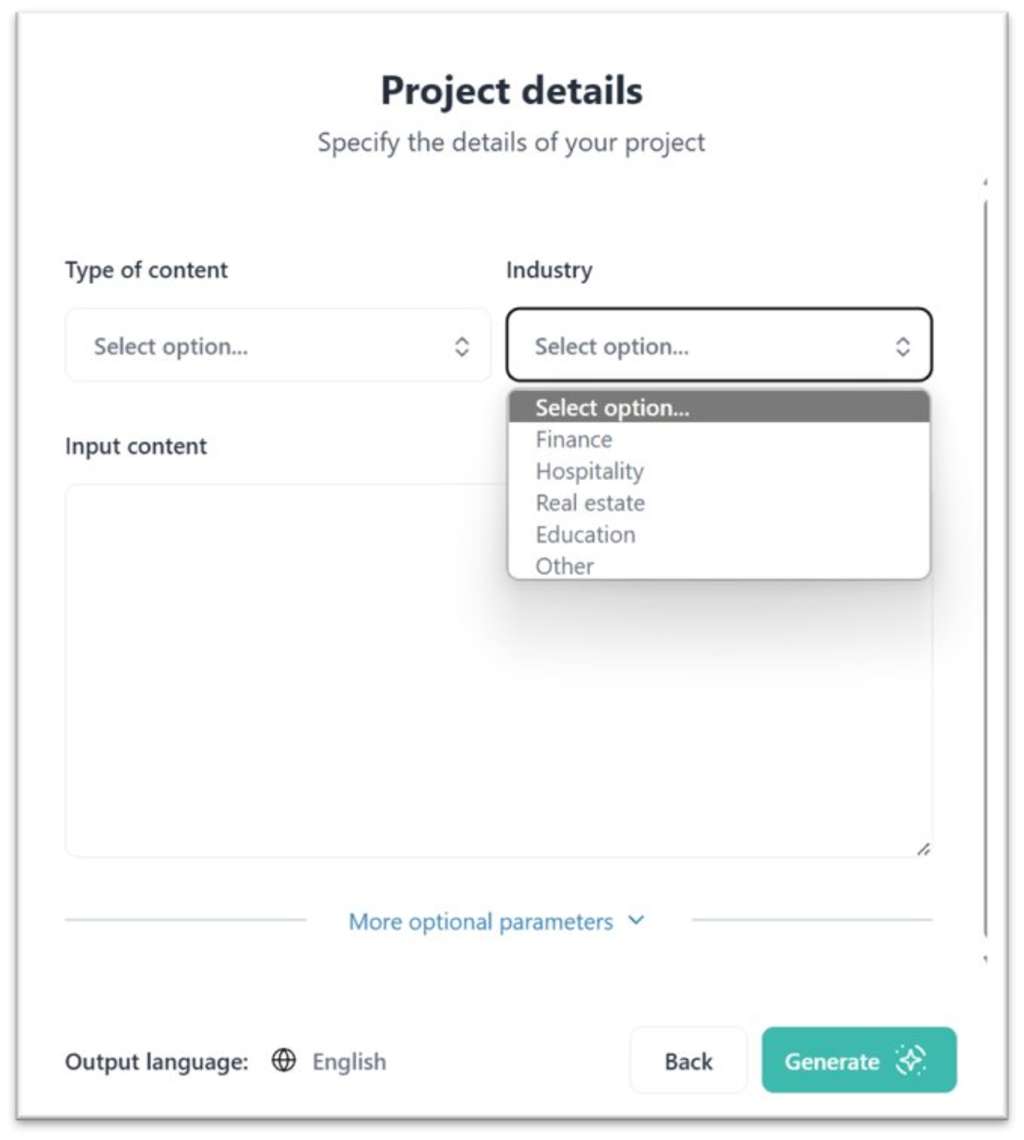
Task: Click the globe icon next to Output language
Action: click(x=284, y=1062)
